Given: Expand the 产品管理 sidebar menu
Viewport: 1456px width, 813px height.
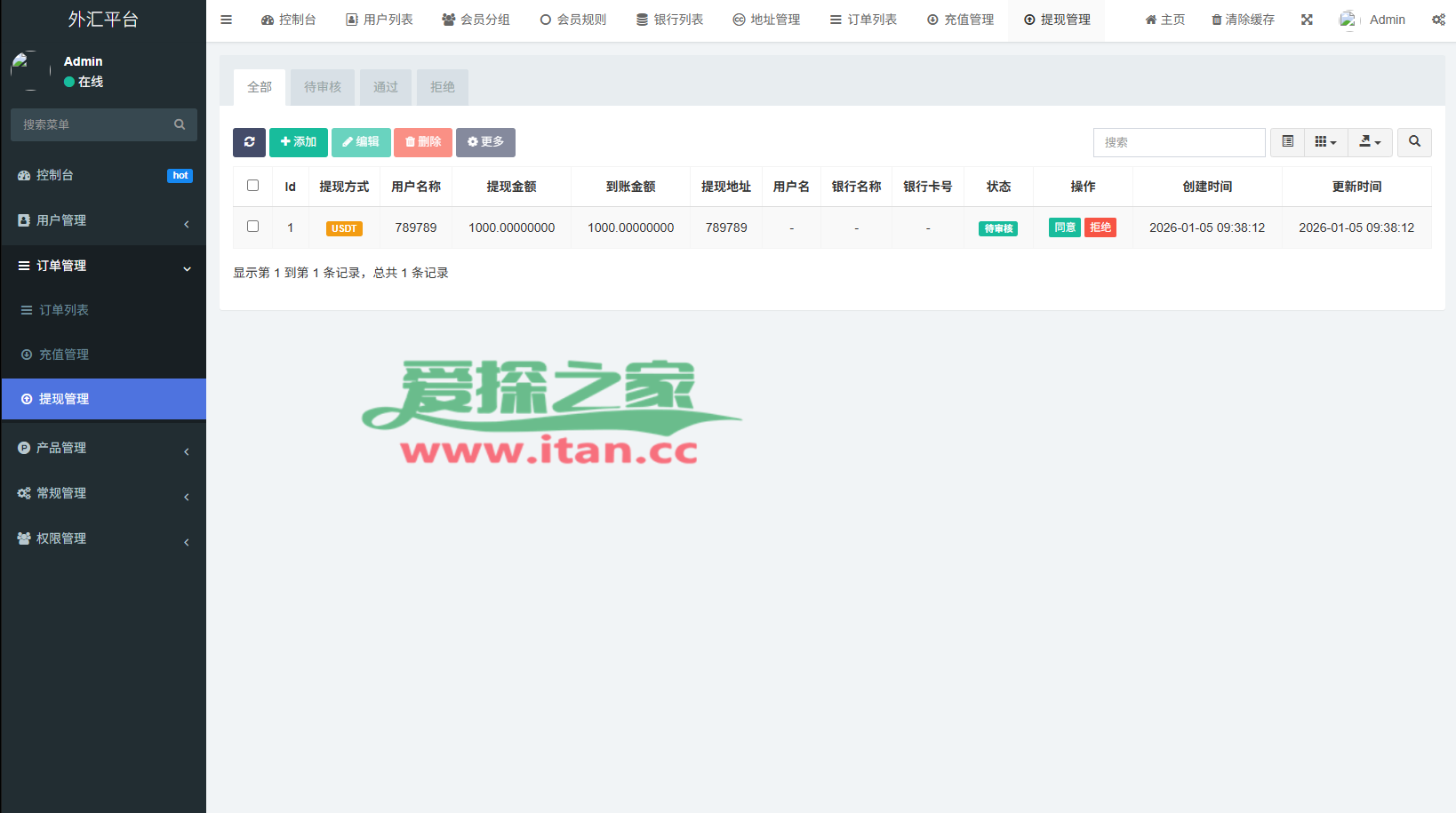Looking at the screenshot, I should (103, 449).
